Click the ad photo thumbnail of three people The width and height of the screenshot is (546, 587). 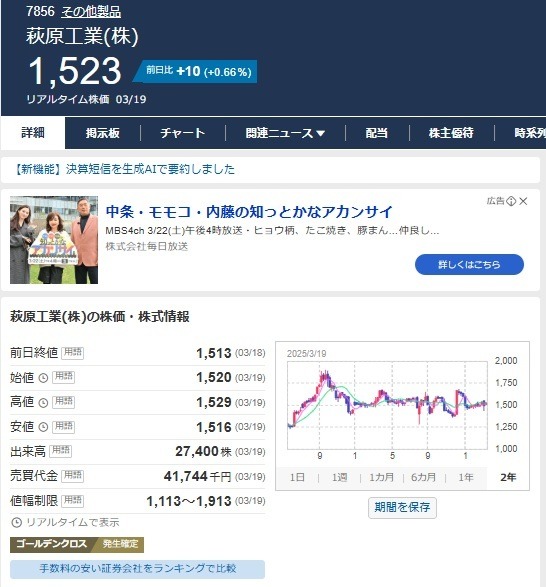54,240
